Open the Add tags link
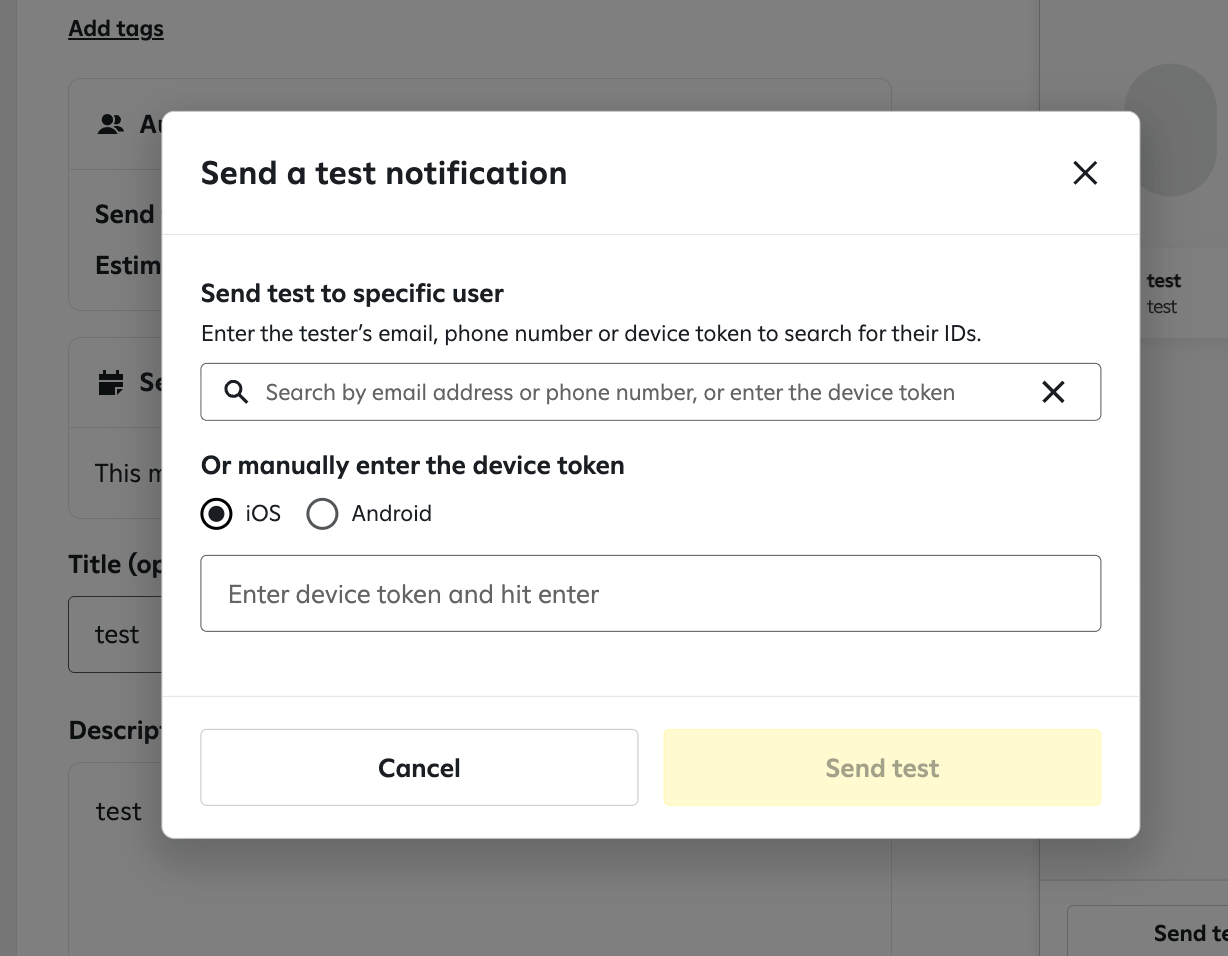Viewport: 1228px width, 956px height. point(116,29)
